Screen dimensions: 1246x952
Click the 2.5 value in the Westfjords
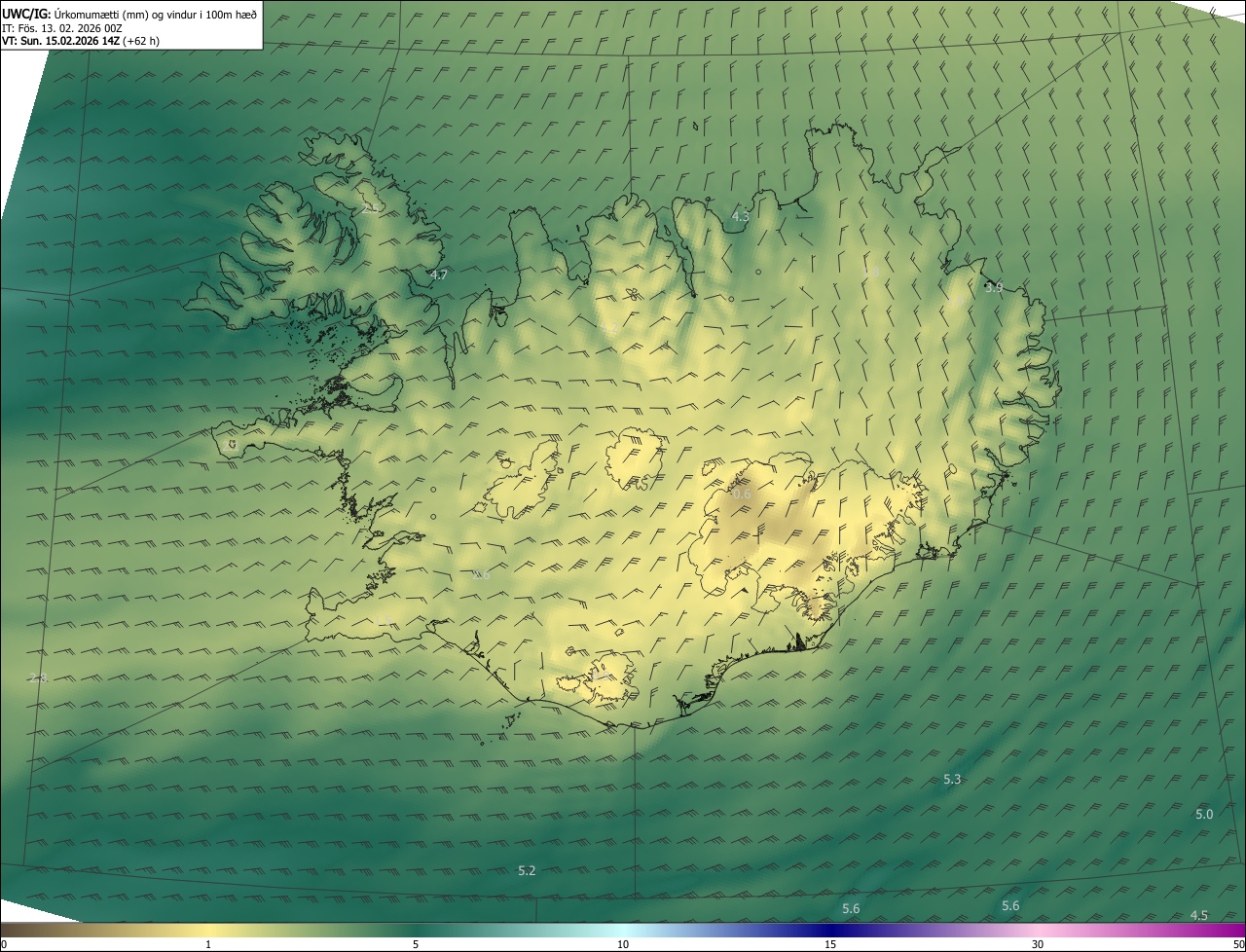(x=370, y=207)
